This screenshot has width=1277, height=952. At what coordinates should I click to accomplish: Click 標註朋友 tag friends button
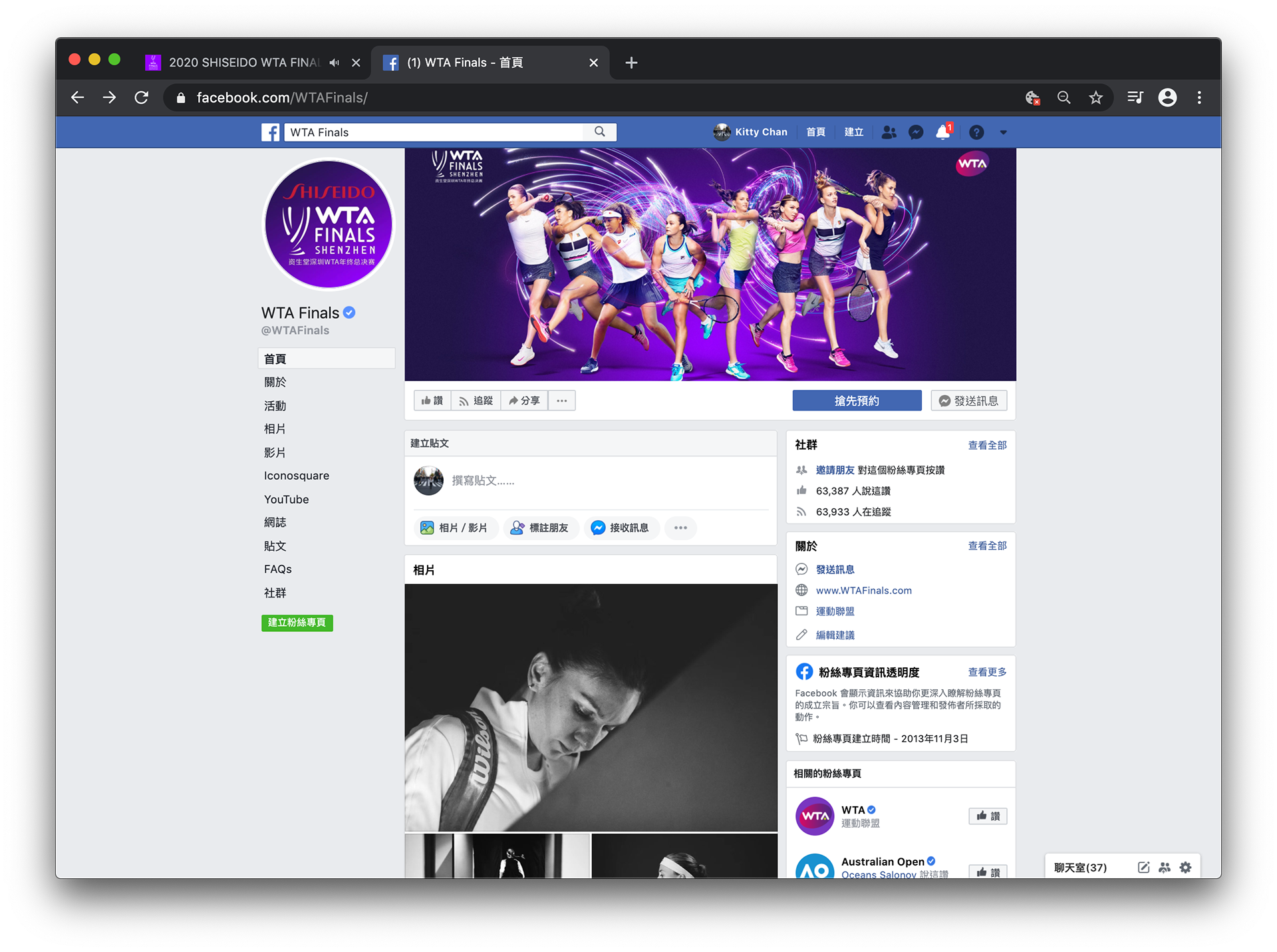tap(541, 528)
